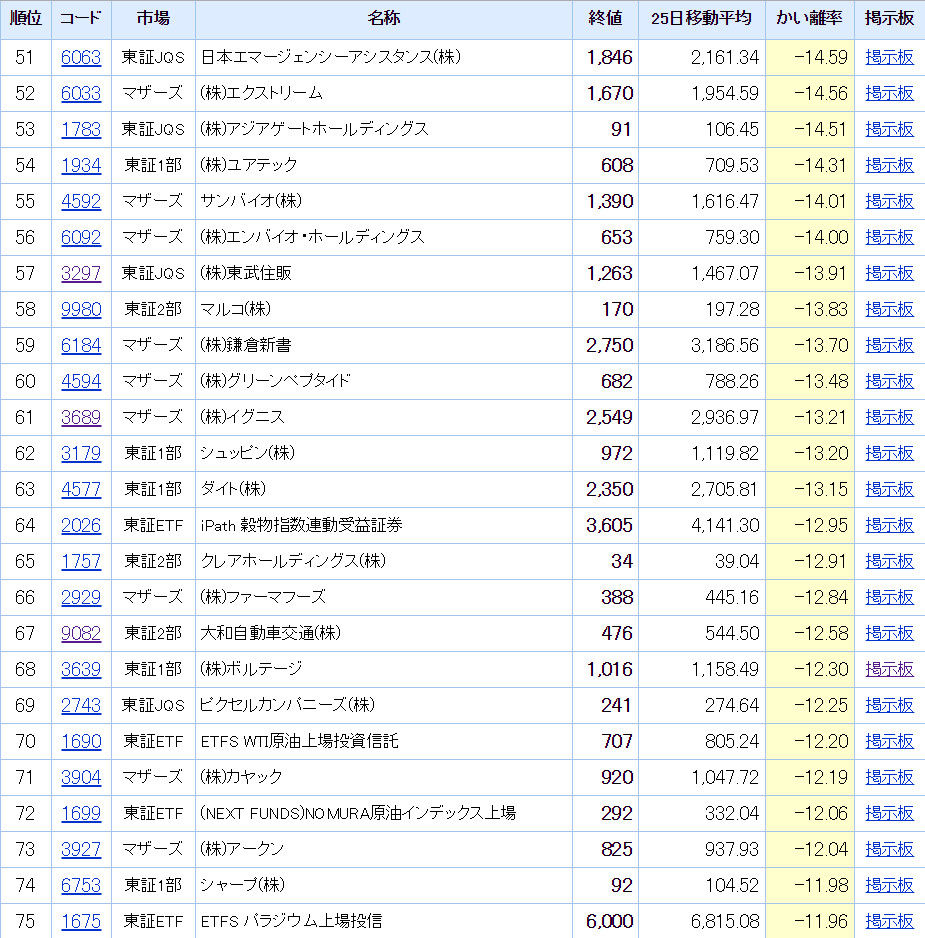
Task: Open 掲示板 link for rank 51 row
Action: [889, 57]
